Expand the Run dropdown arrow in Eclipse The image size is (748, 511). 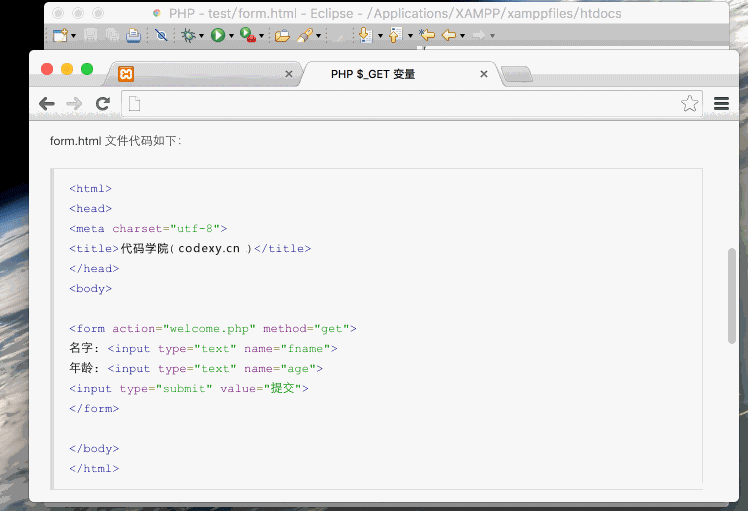coord(231,36)
